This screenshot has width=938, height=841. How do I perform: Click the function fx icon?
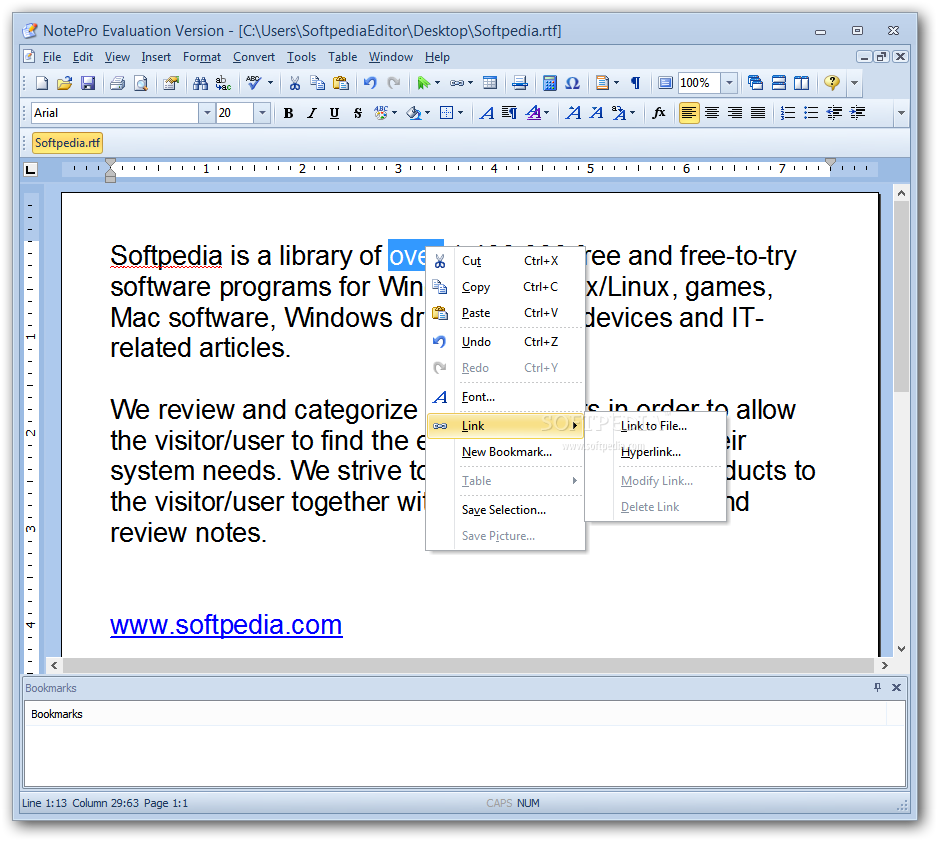click(659, 112)
